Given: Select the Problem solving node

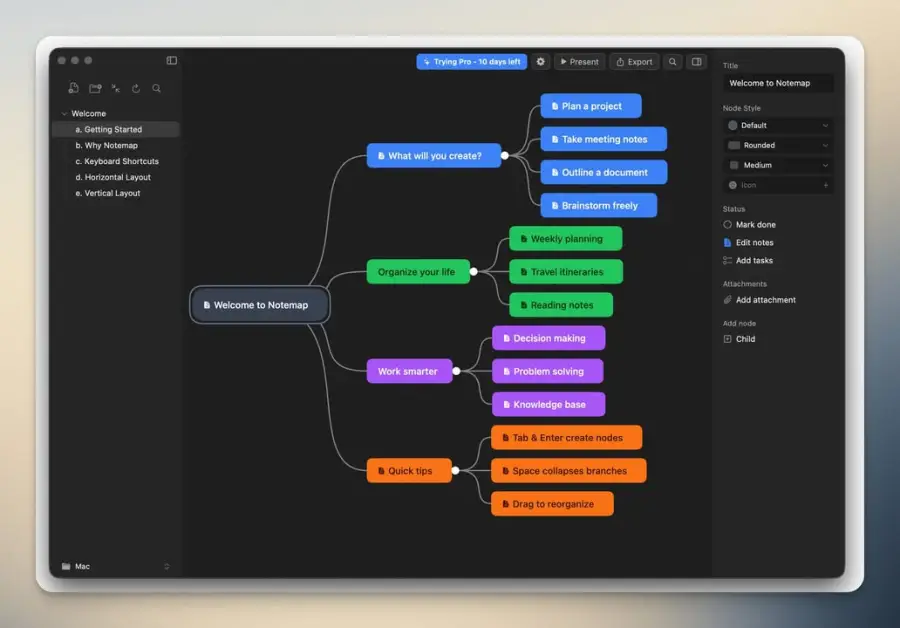Looking at the screenshot, I should coord(548,371).
